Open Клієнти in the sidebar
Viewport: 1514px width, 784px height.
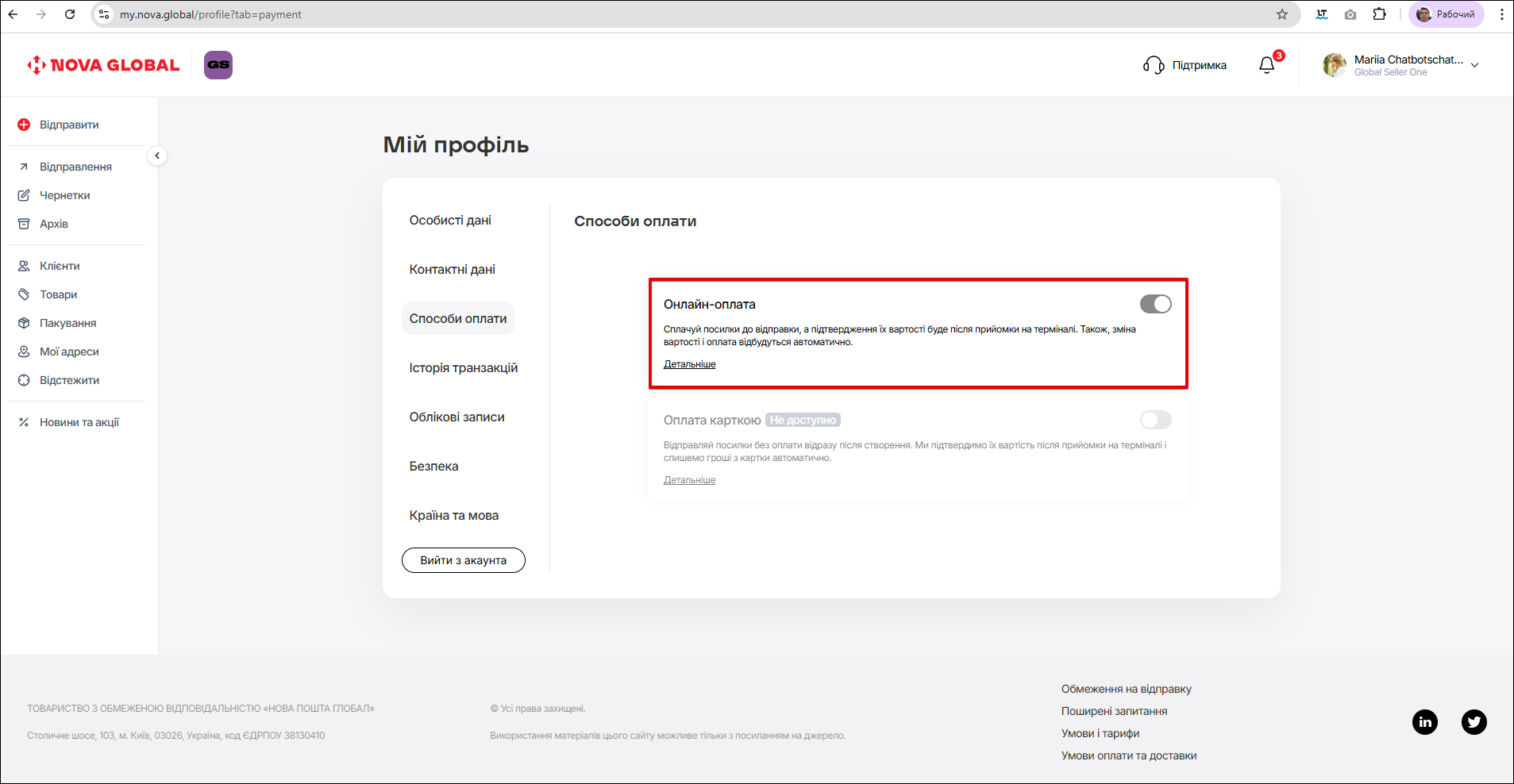pos(60,266)
